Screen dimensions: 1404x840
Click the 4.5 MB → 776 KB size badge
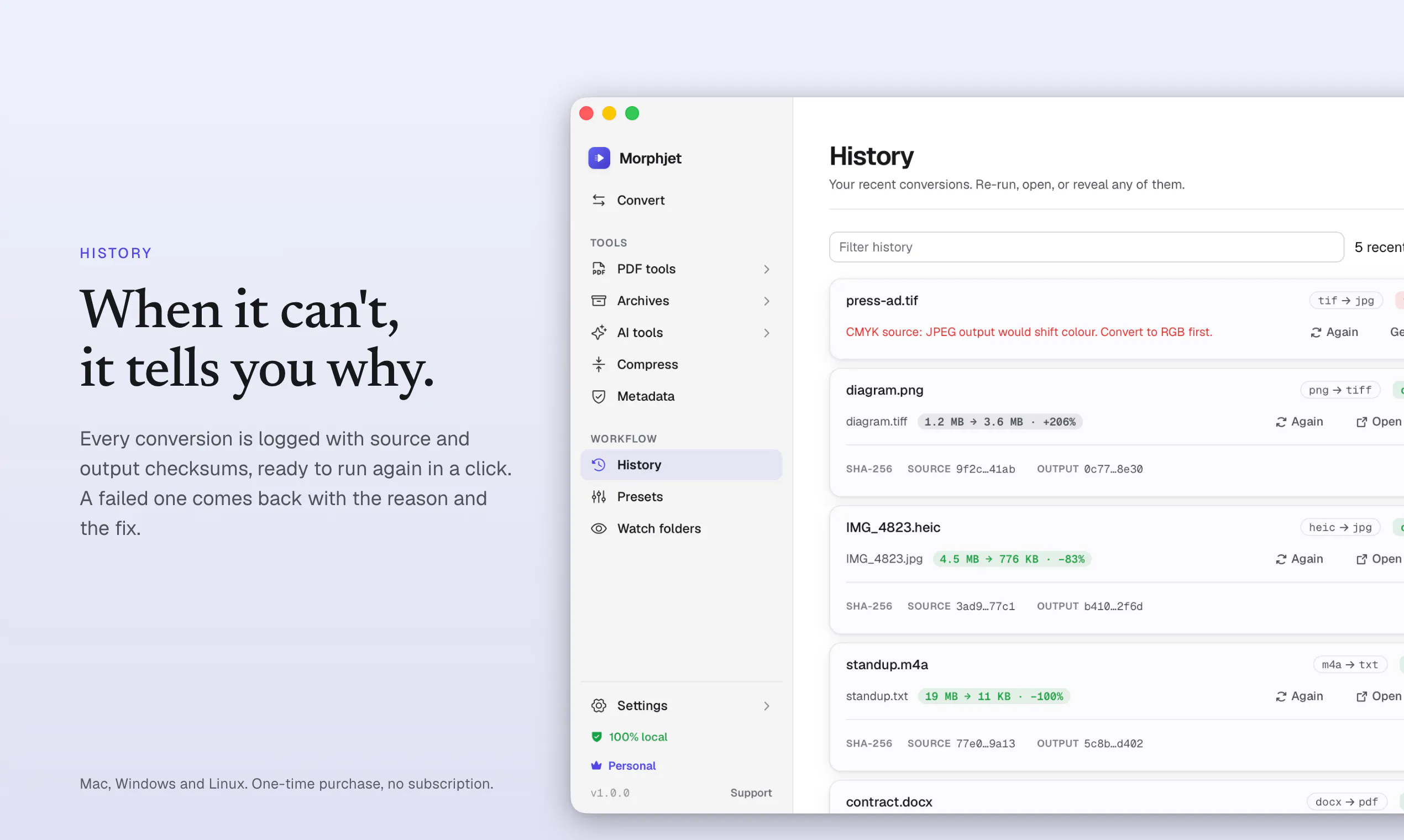tap(1012, 559)
